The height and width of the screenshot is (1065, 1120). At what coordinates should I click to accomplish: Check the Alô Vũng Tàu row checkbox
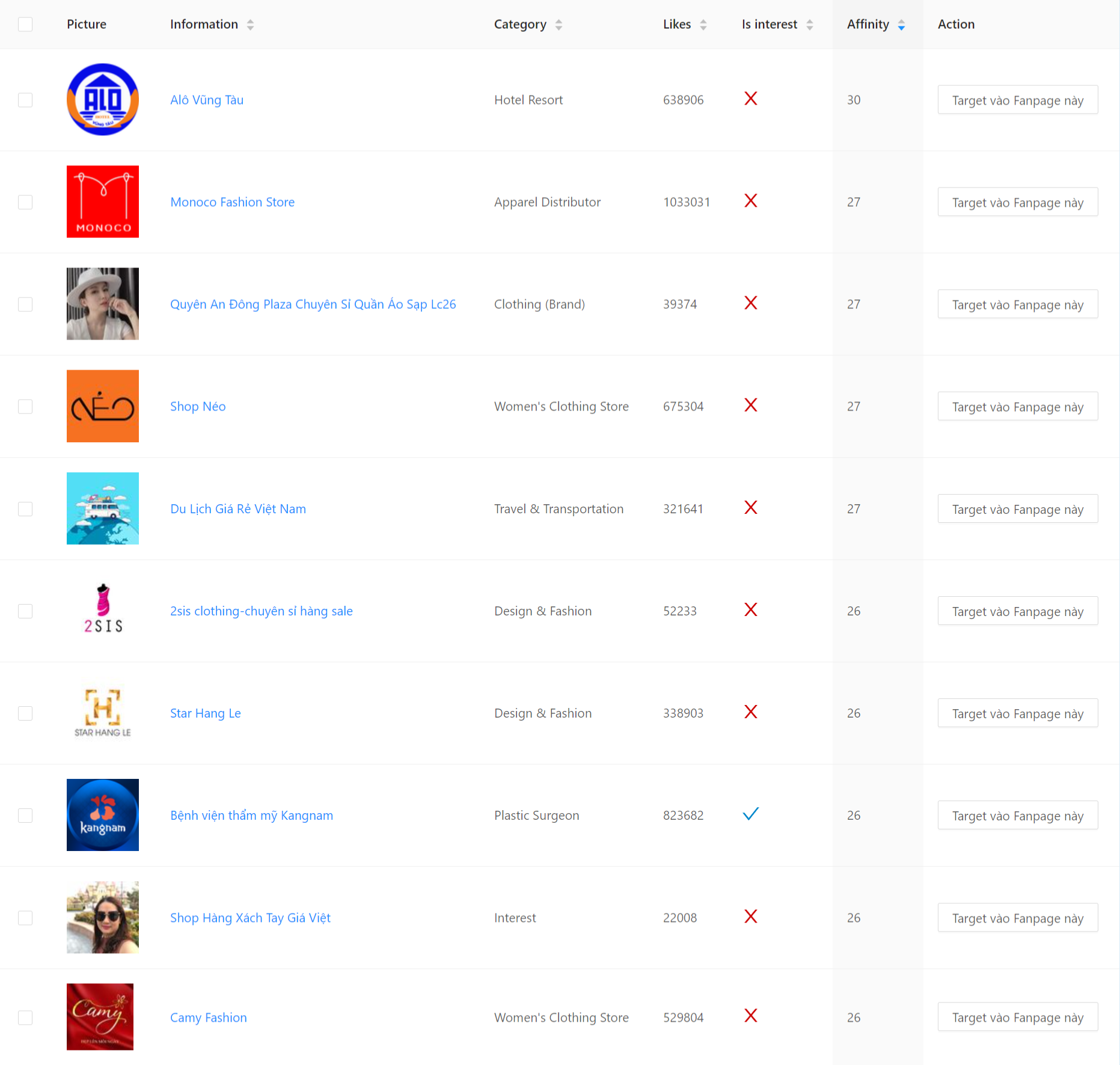point(25,100)
